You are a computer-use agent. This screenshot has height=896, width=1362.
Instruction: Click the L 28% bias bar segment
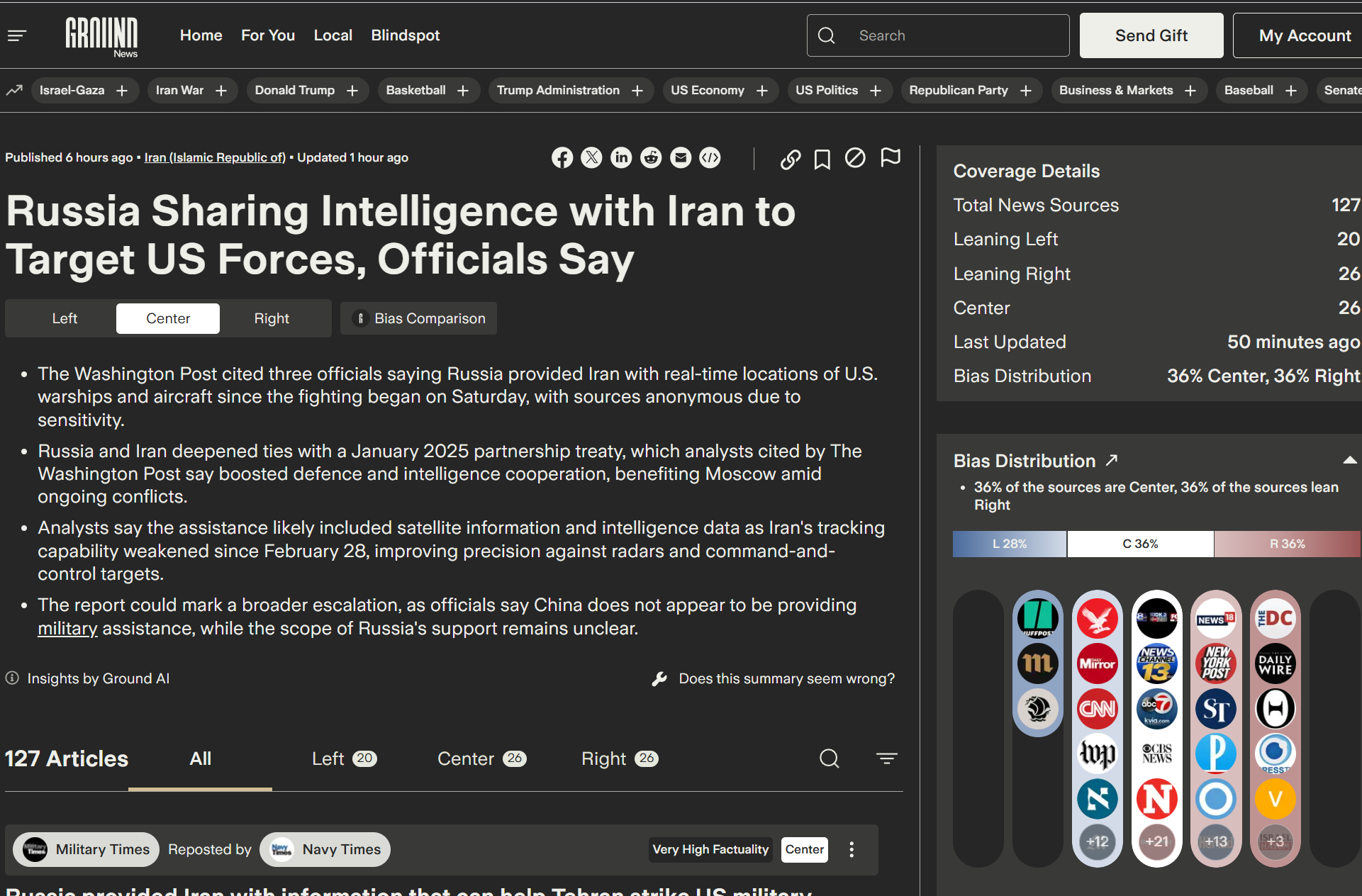click(x=1009, y=544)
